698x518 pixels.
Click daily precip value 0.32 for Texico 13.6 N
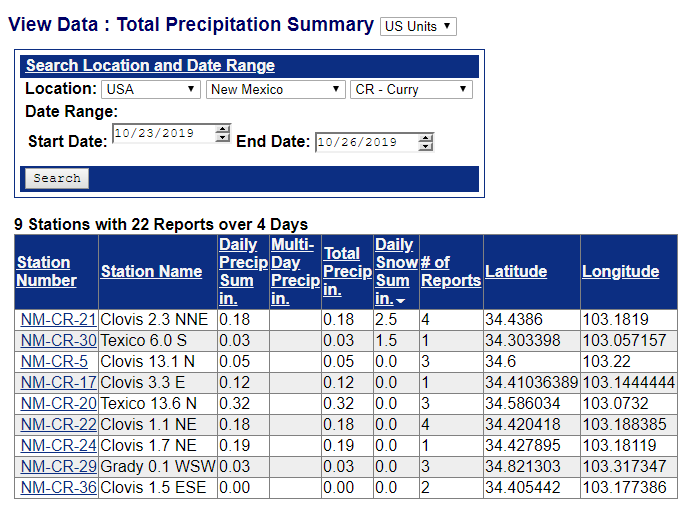click(235, 403)
